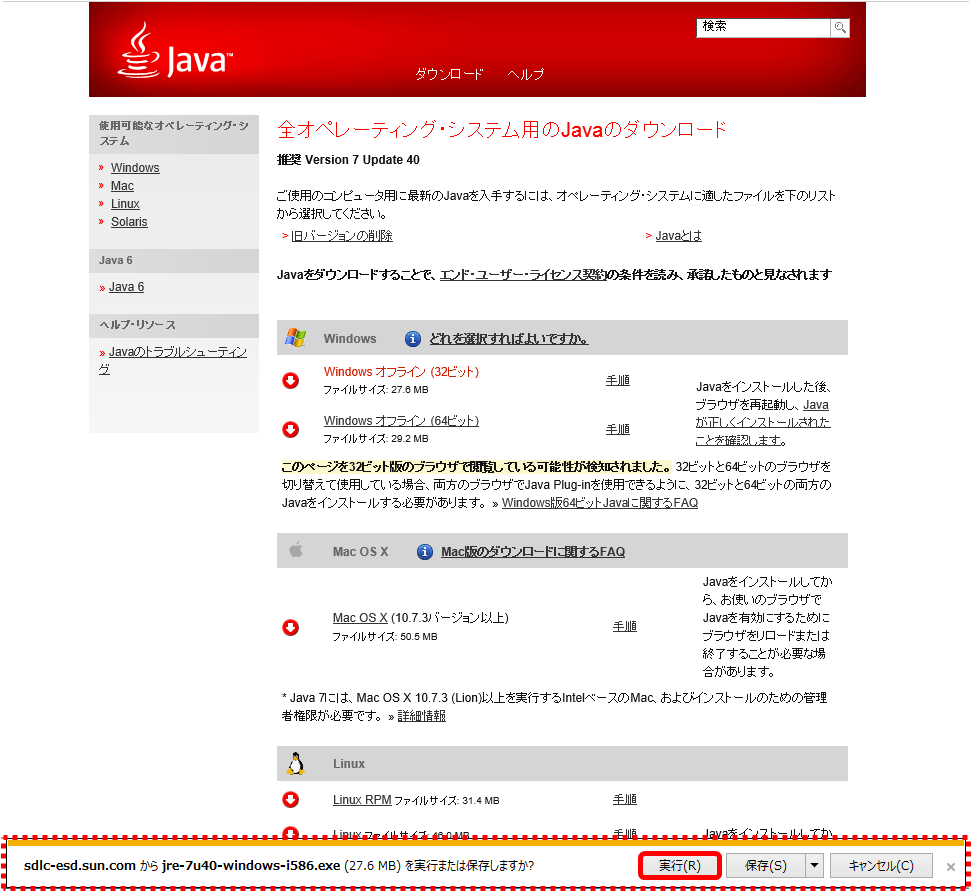Click the search magnifier icon
This screenshot has height=892, width=972.
[840, 27]
